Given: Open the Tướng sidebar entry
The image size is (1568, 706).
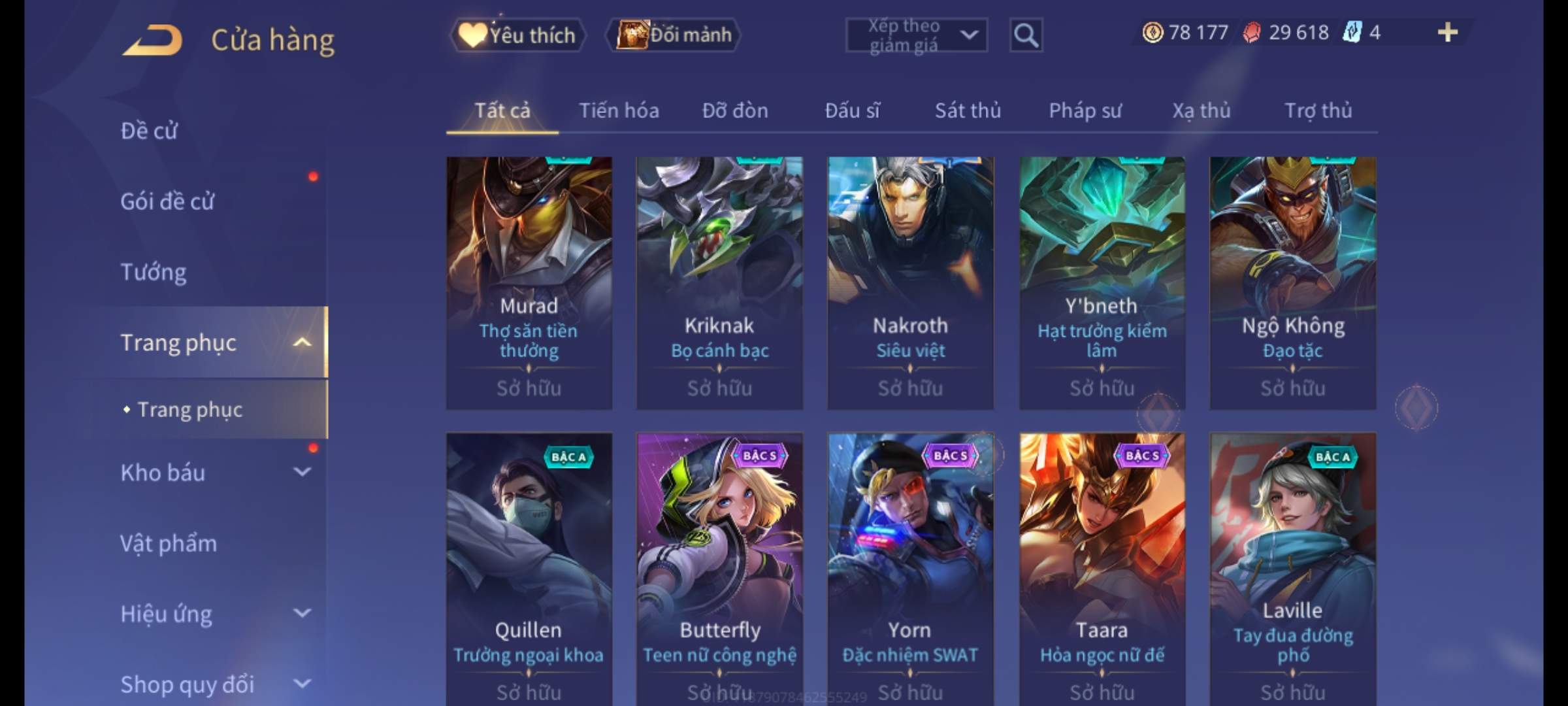Looking at the screenshot, I should point(154,272).
